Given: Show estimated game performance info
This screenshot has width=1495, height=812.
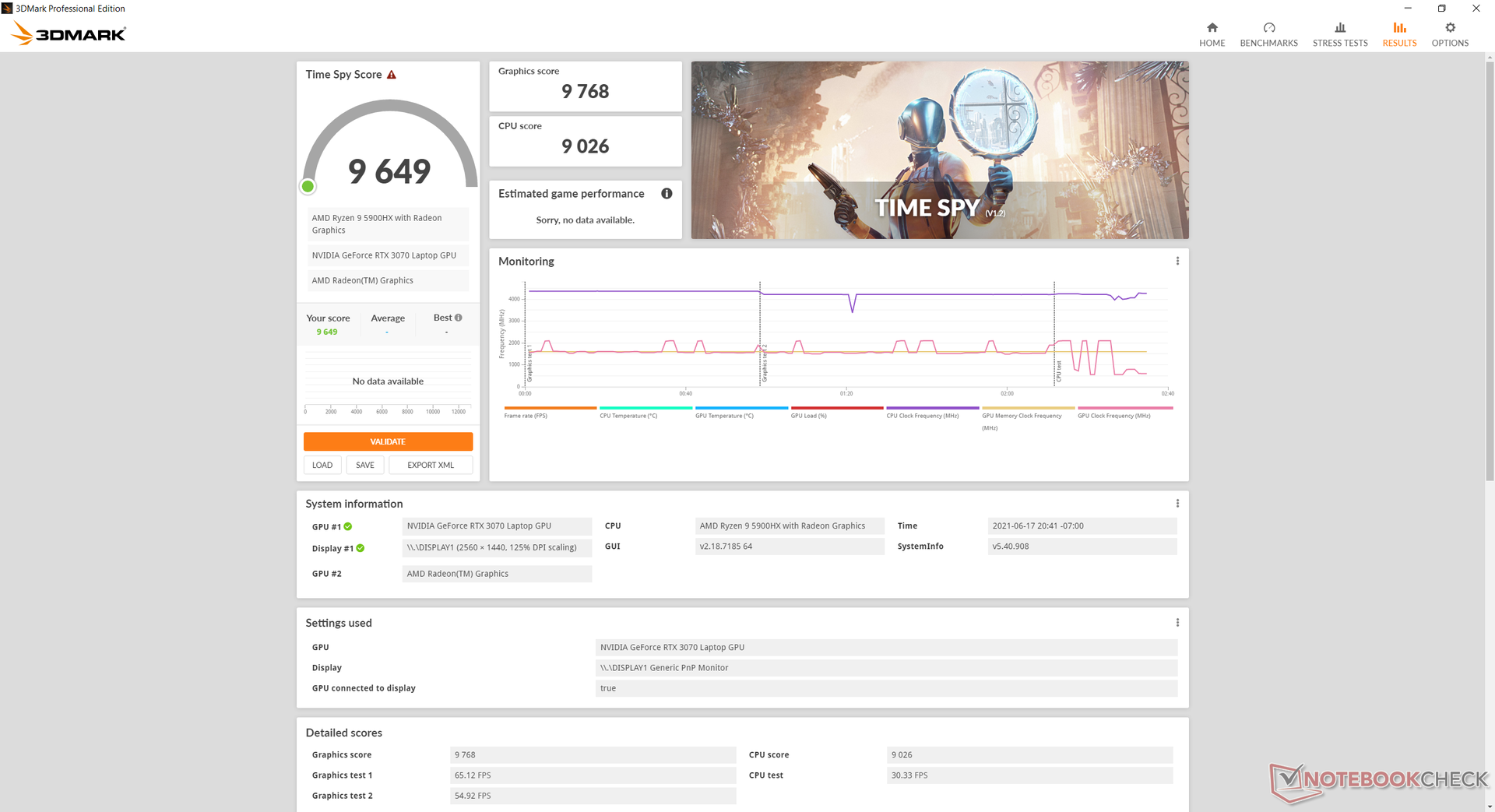Looking at the screenshot, I should click(667, 194).
